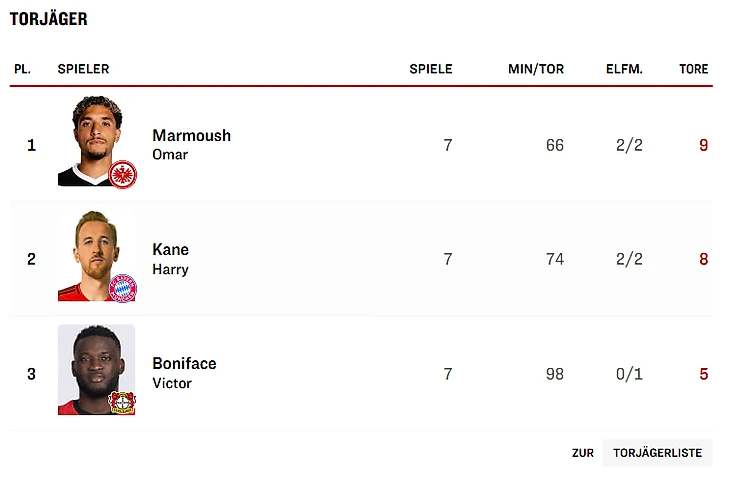Click the SPIELE column header
Viewport: 730px width, 479px height.
pyautogui.click(x=431, y=69)
